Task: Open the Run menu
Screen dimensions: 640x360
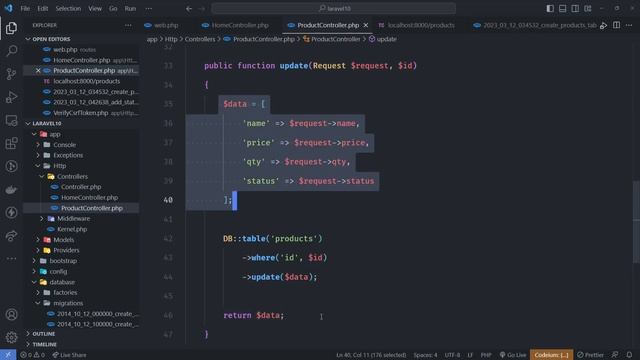Action: [x=130, y=8]
